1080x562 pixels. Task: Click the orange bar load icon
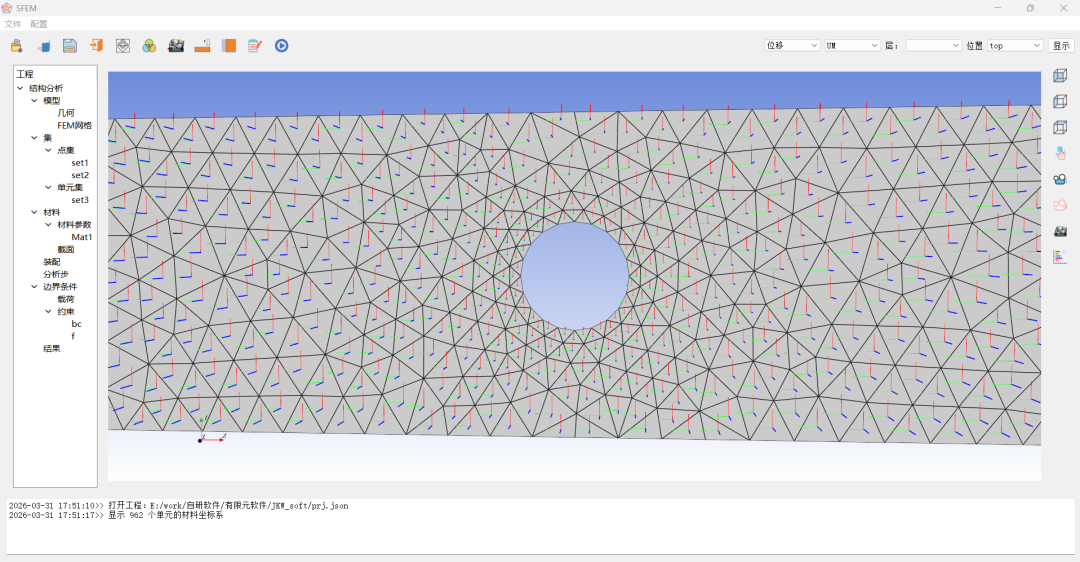[x=202, y=46]
